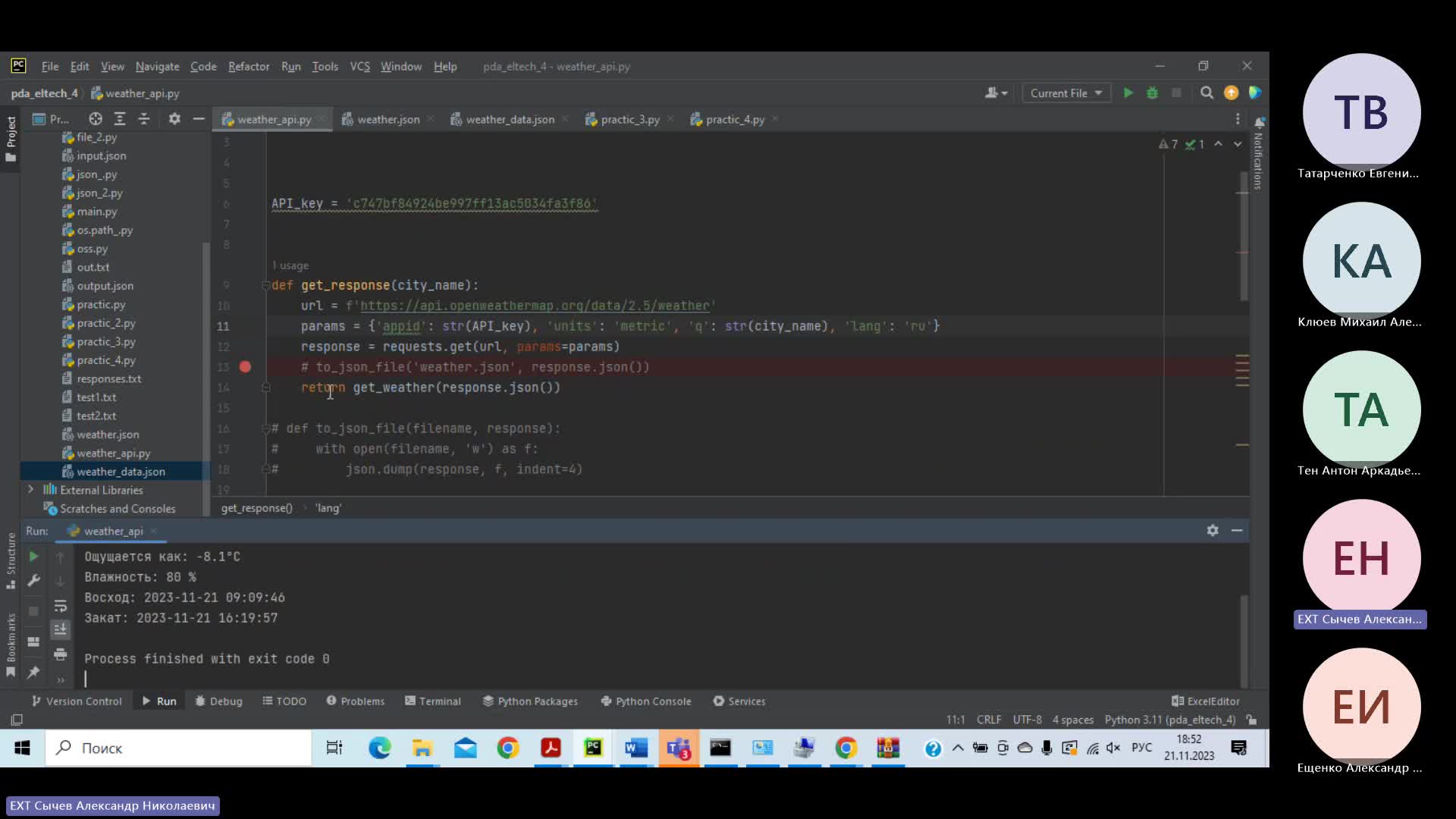Open Python Console tool window
This screenshot has height=819, width=1456.
[646, 701]
